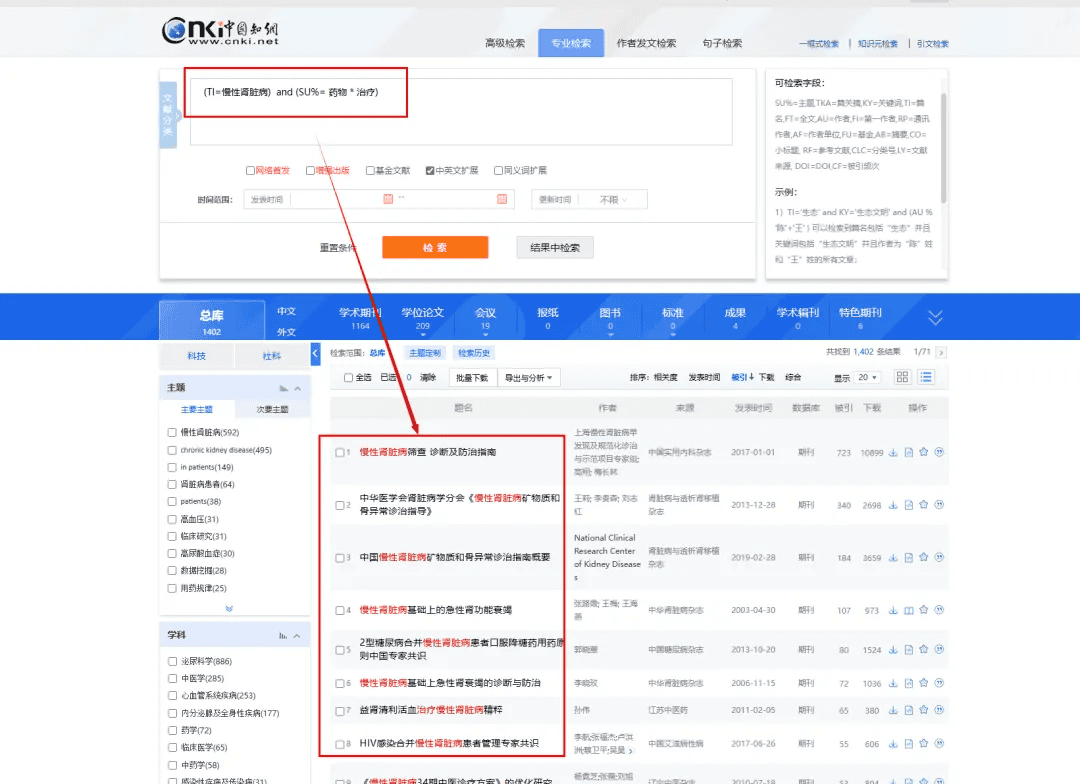The width and height of the screenshot is (1080, 784).
Task: Download the first search result
Action: tap(893, 452)
